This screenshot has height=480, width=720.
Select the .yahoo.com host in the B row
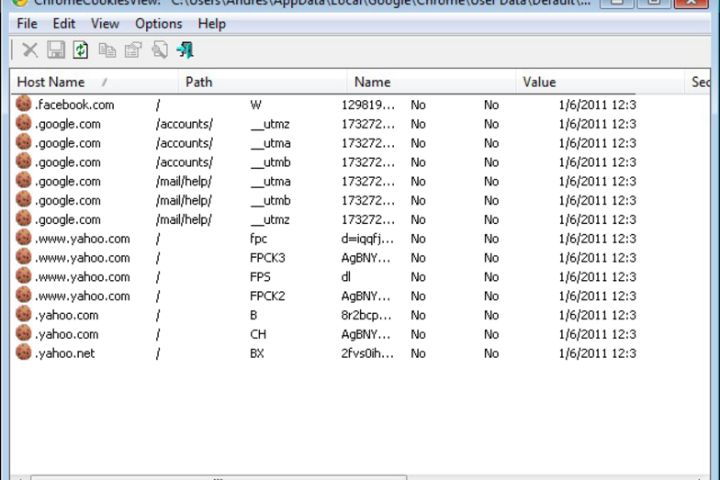(x=67, y=315)
